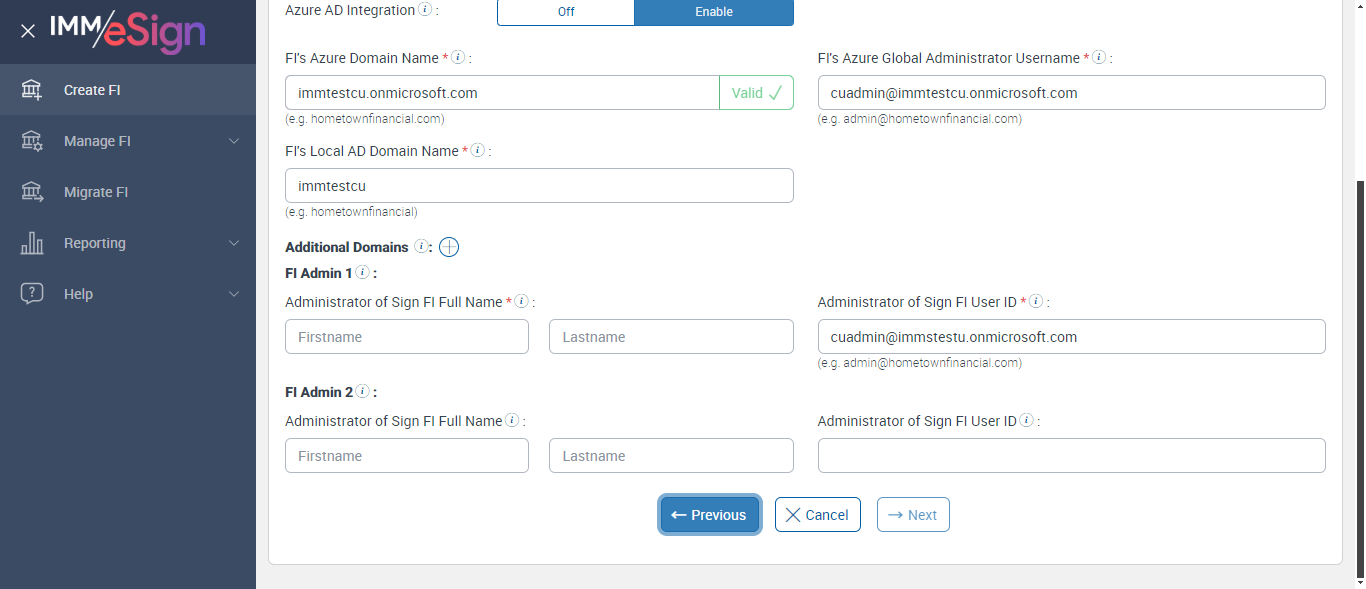Open Create FI in the sidebar

(x=128, y=90)
